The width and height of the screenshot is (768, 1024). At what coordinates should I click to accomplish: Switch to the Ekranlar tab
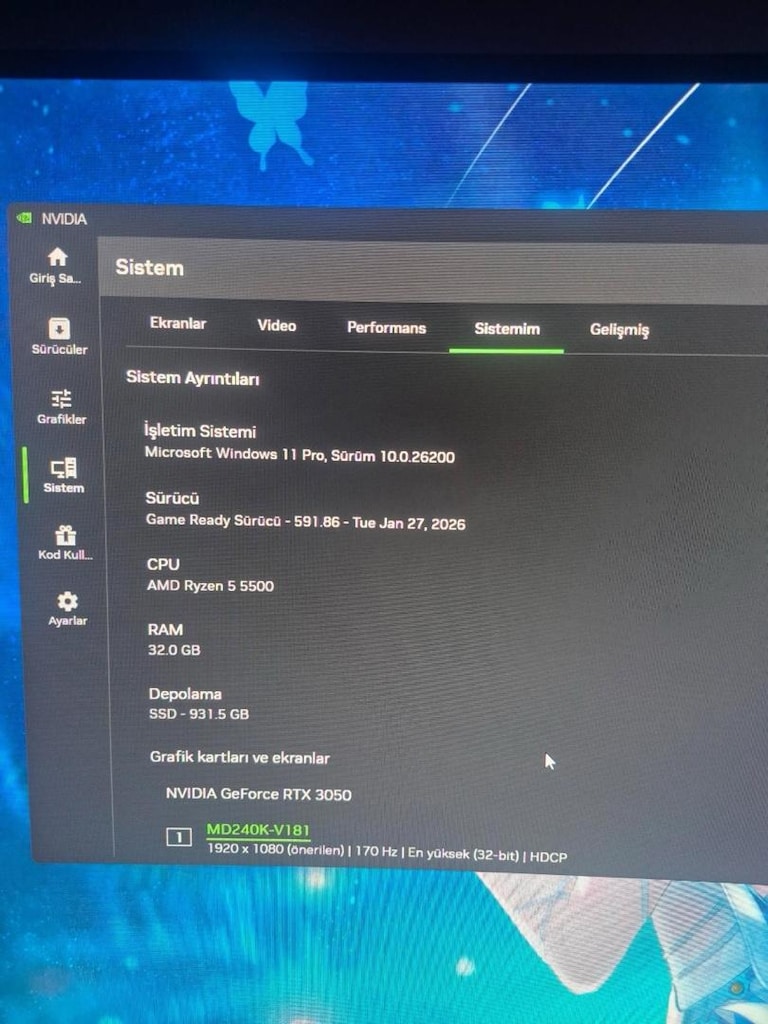[x=178, y=323]
